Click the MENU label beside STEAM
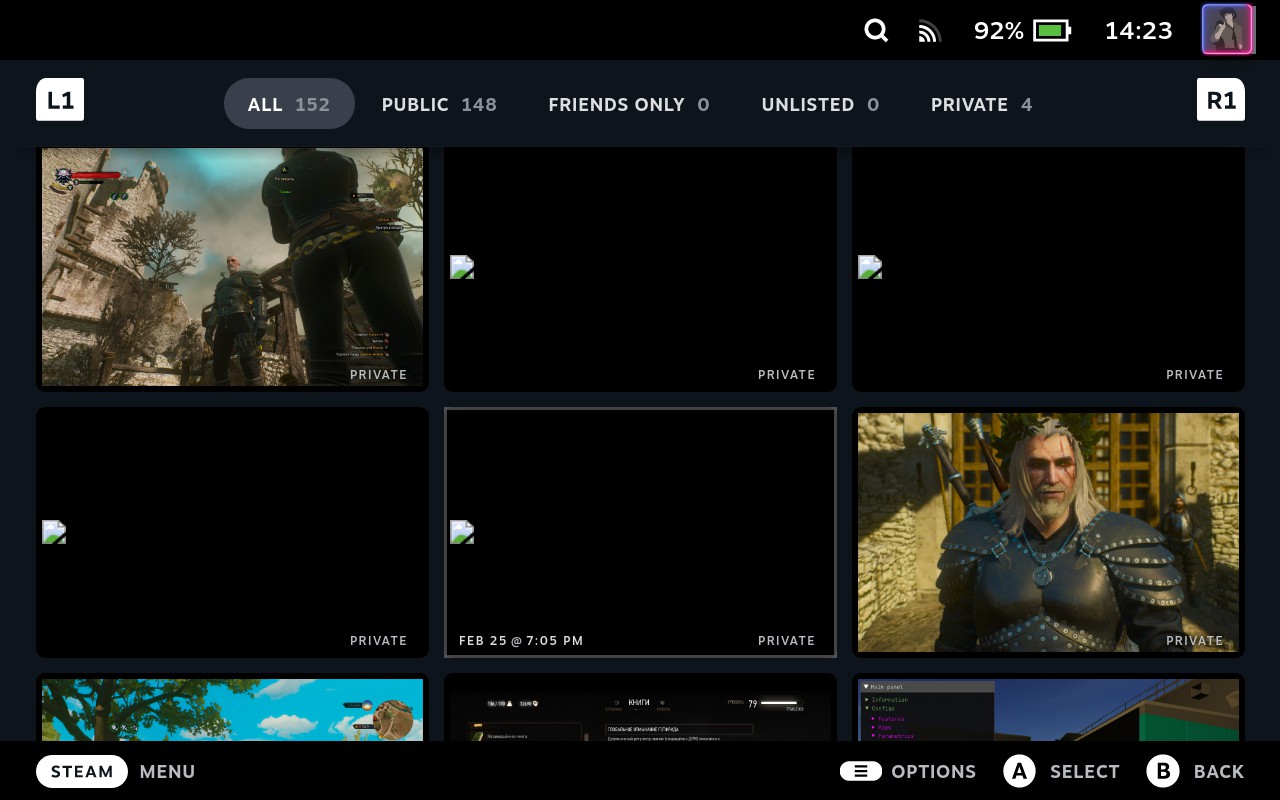The width and height of the screenshot is (1280, 800). coord(168,771)
